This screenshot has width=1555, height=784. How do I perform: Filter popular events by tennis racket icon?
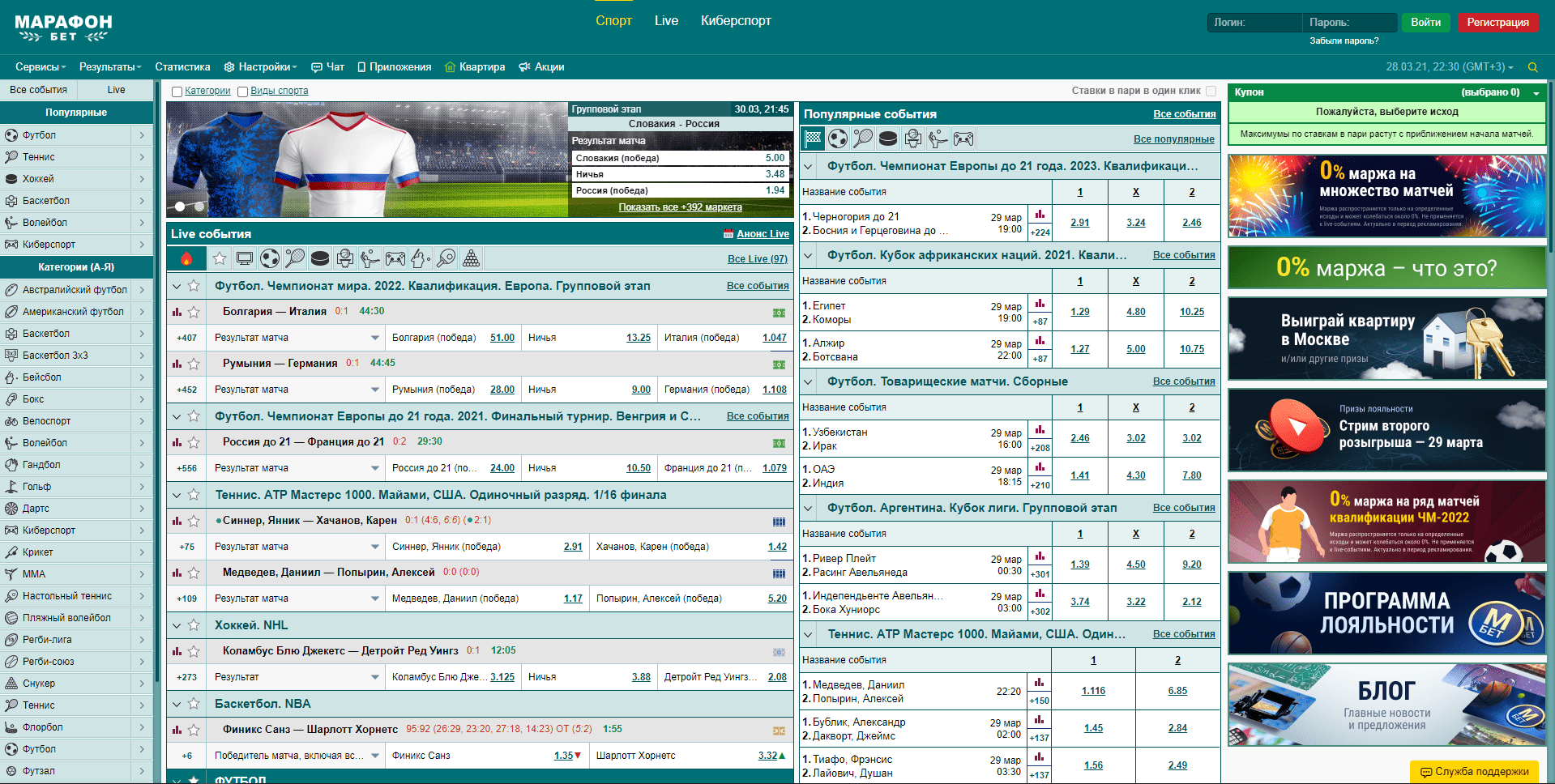click(863, 138)
